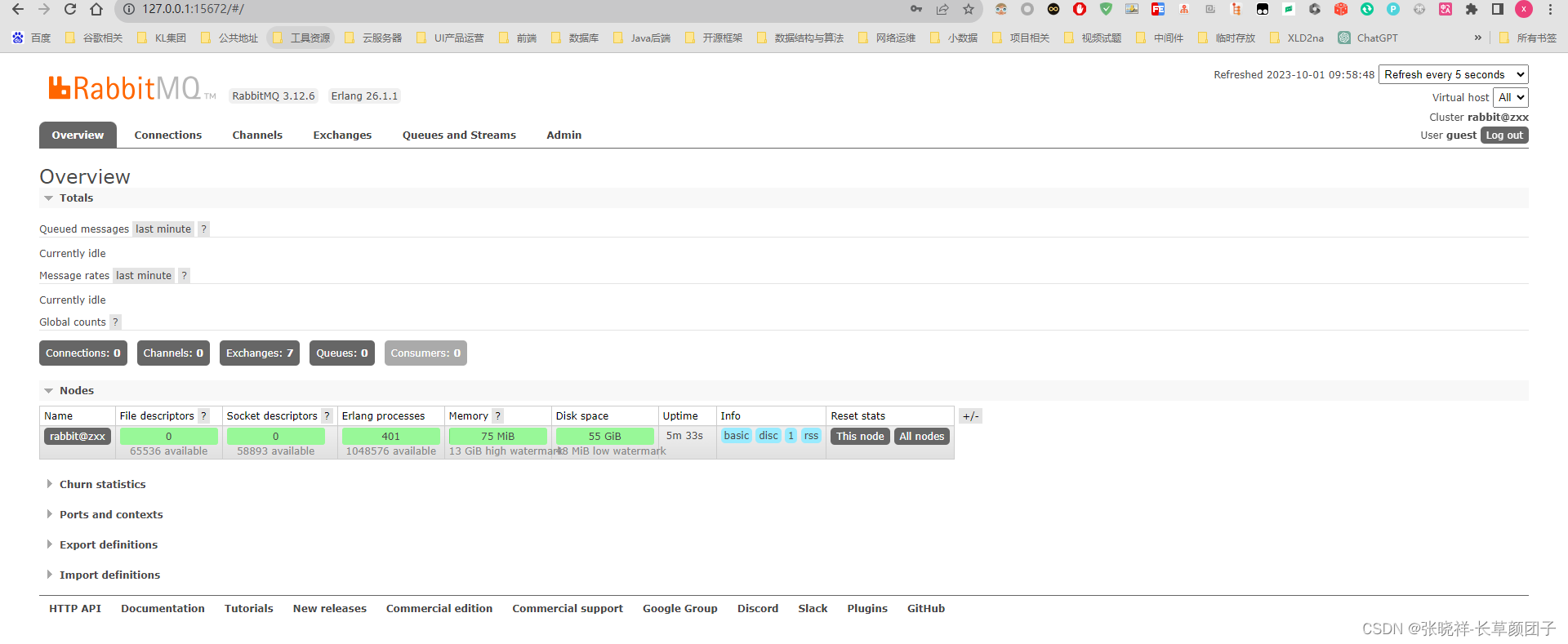Open the browser home page icon
Image resolution: width=1568 pixels, height=644 pixels.
pos(96,10)
